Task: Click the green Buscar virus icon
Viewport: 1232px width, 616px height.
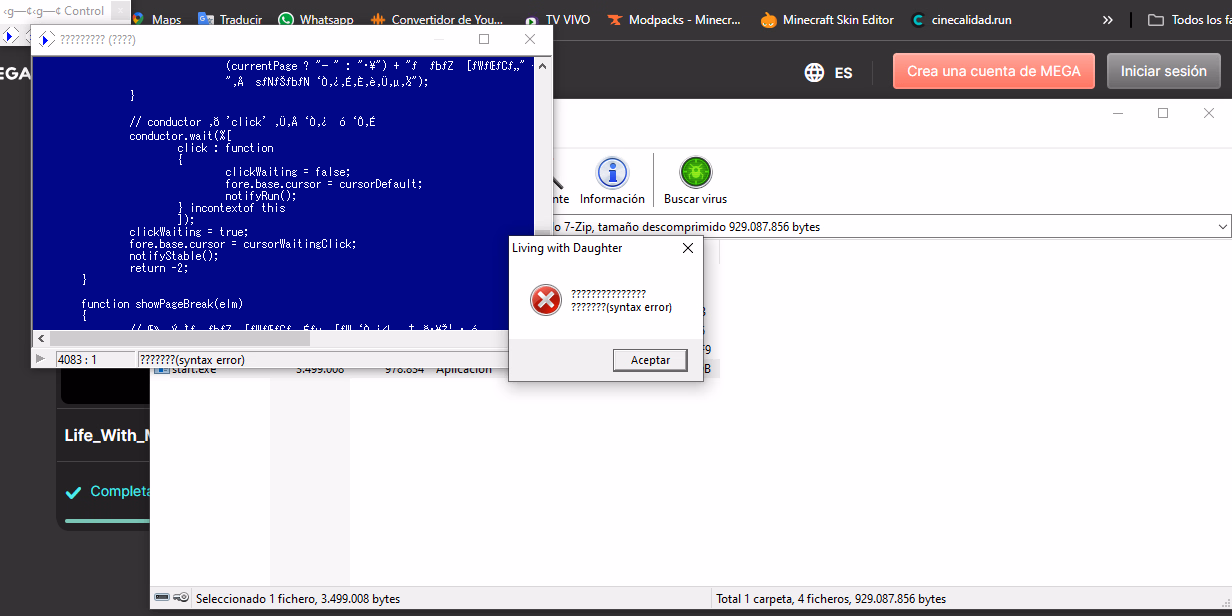Action: point(695,174)
